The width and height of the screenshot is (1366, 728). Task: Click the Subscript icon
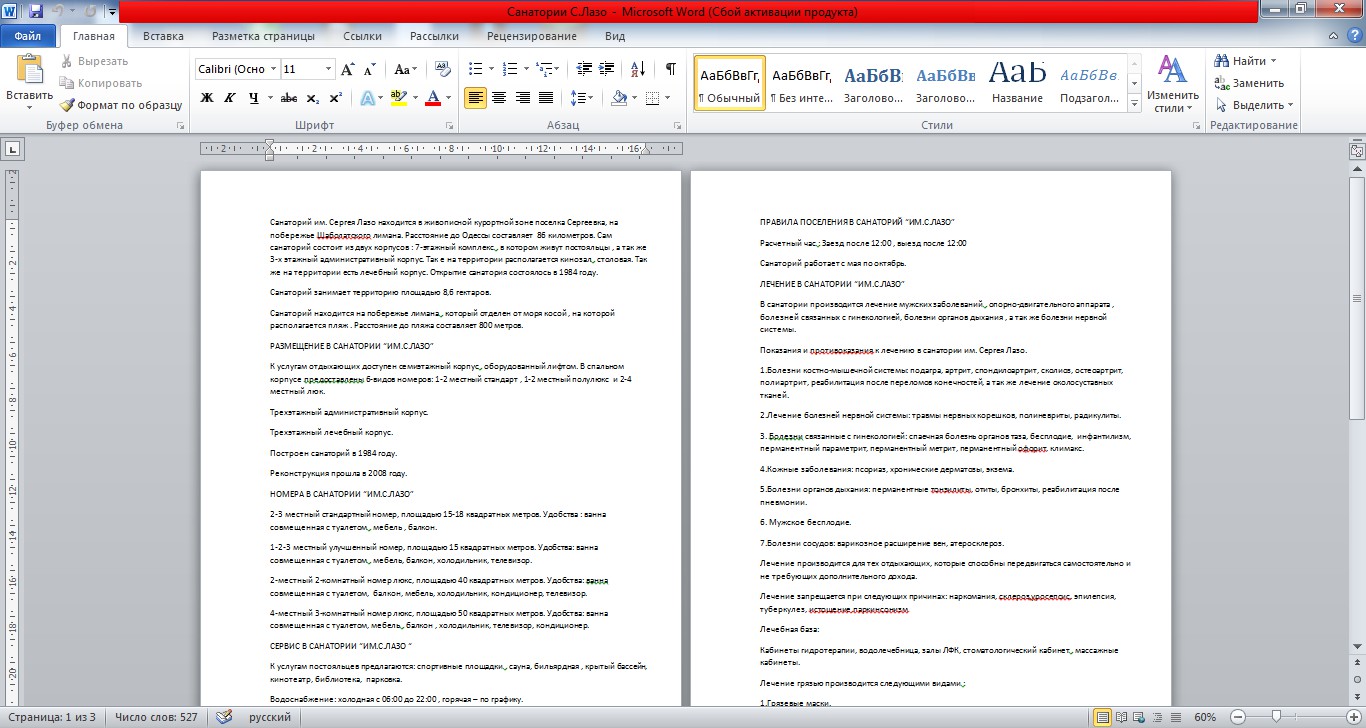tap(313, 98)
